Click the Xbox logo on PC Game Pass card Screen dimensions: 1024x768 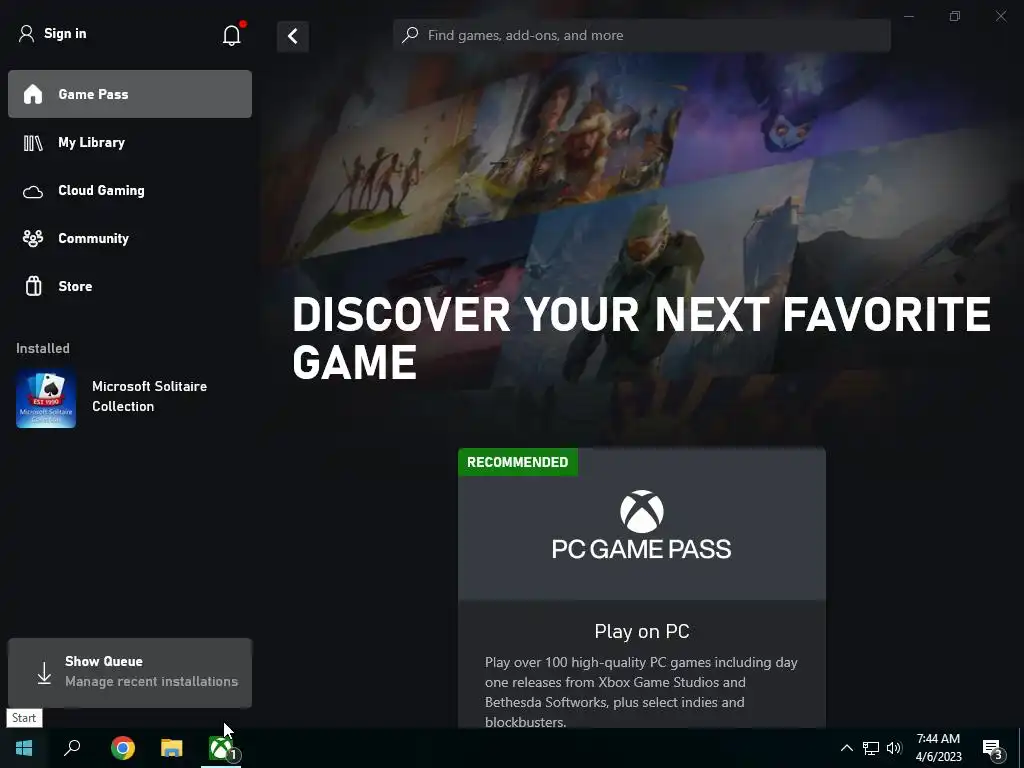tap(641, 511)
